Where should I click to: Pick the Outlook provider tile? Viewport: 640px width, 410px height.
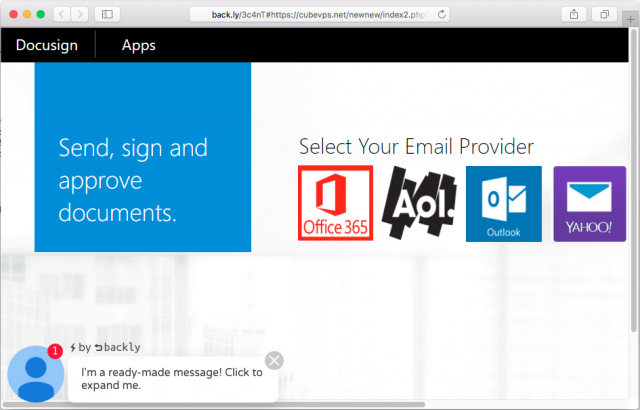504,204
